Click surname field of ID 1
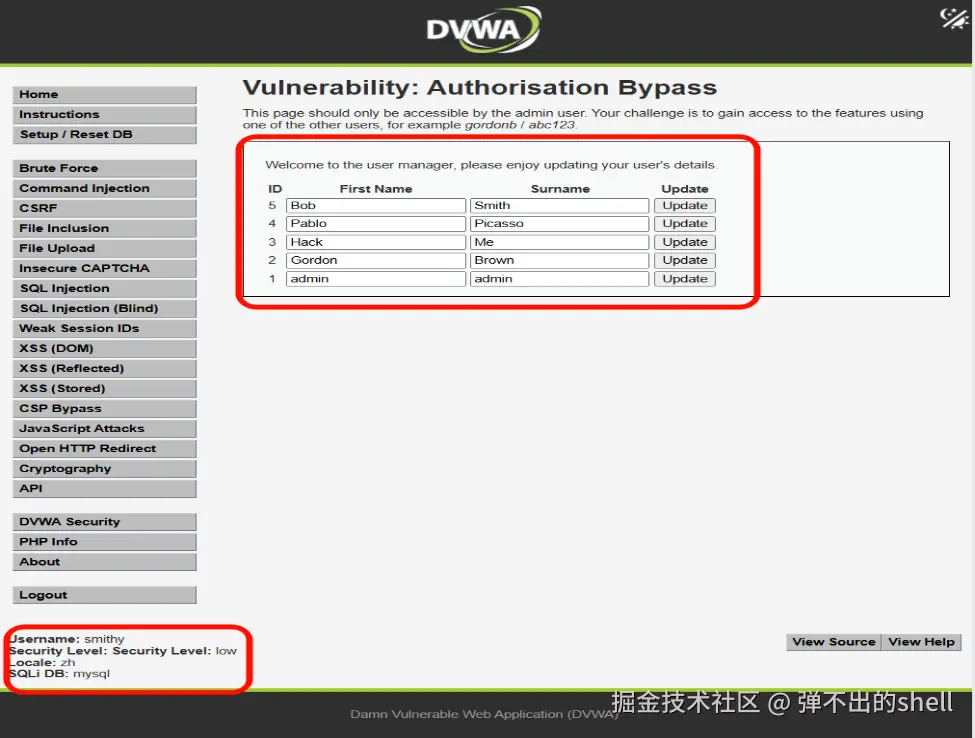 click(x=559, y=279)
